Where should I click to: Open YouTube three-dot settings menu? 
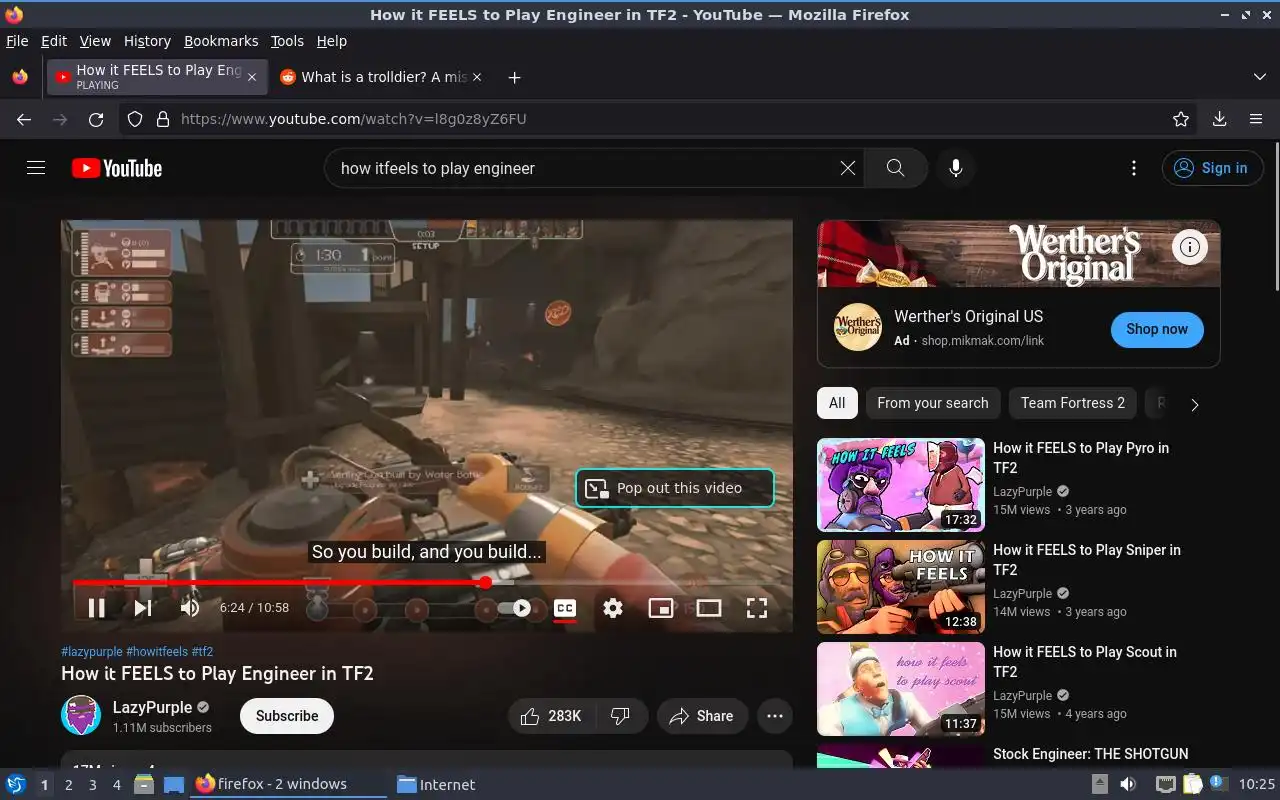click(1133, 168)
